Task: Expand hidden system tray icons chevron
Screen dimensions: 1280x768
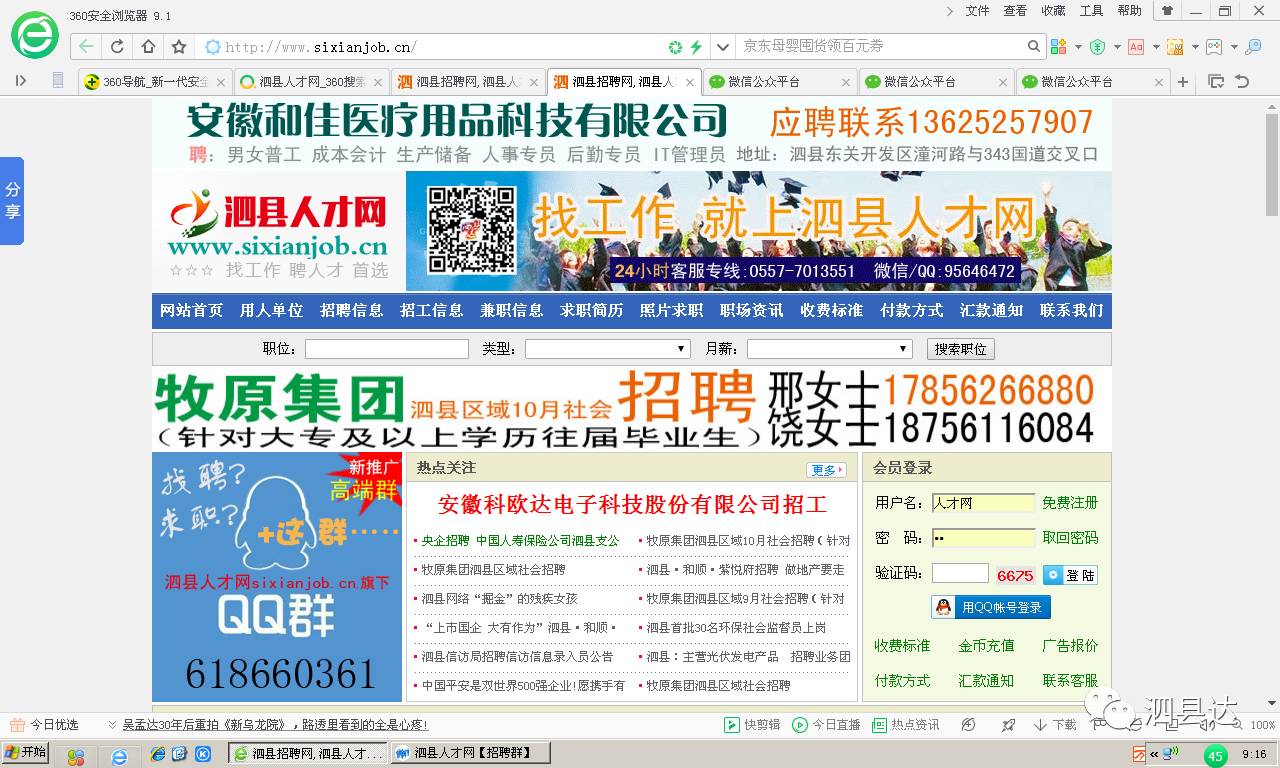Action: (1154, 754)
